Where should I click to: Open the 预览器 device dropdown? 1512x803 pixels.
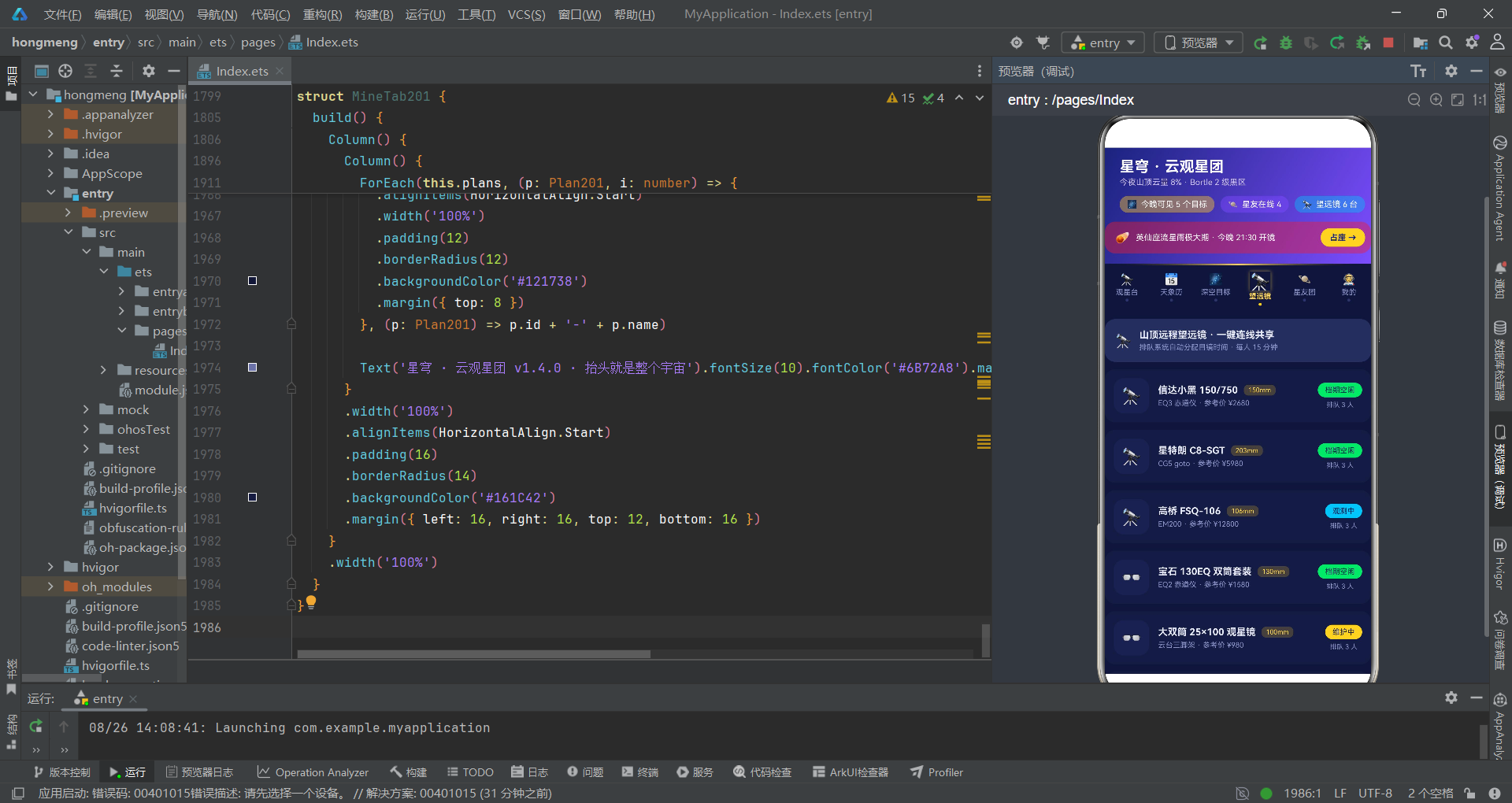[x=1198, y=43]
